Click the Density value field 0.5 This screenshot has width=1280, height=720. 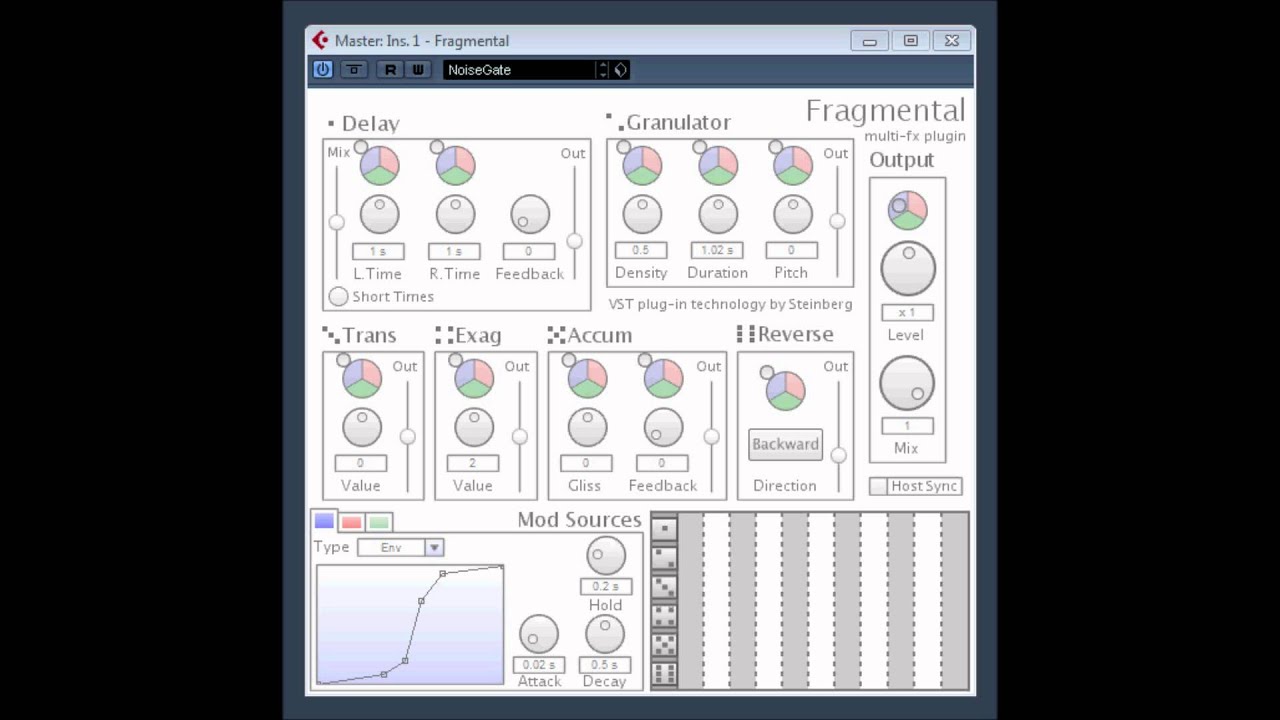641,251
